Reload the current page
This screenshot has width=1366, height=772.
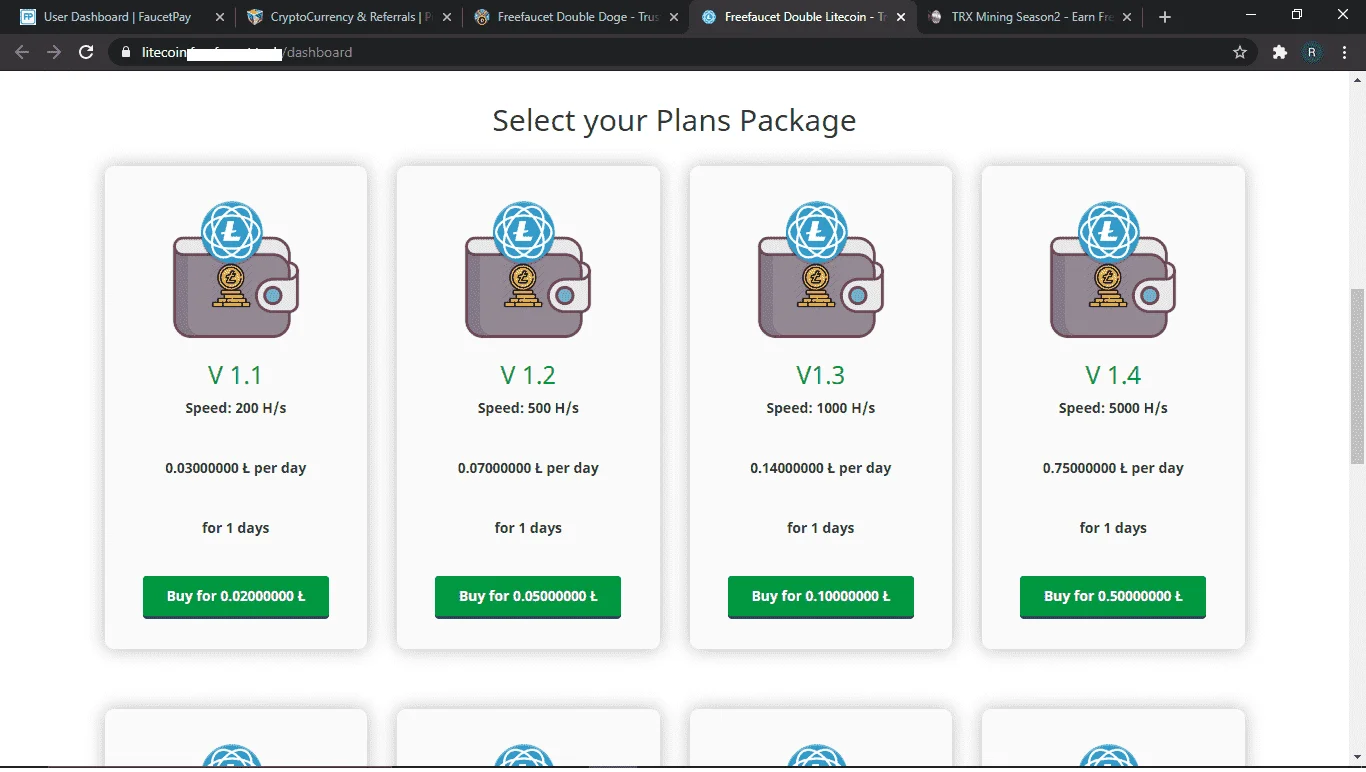pyautogui.click(x=86, y=52)
